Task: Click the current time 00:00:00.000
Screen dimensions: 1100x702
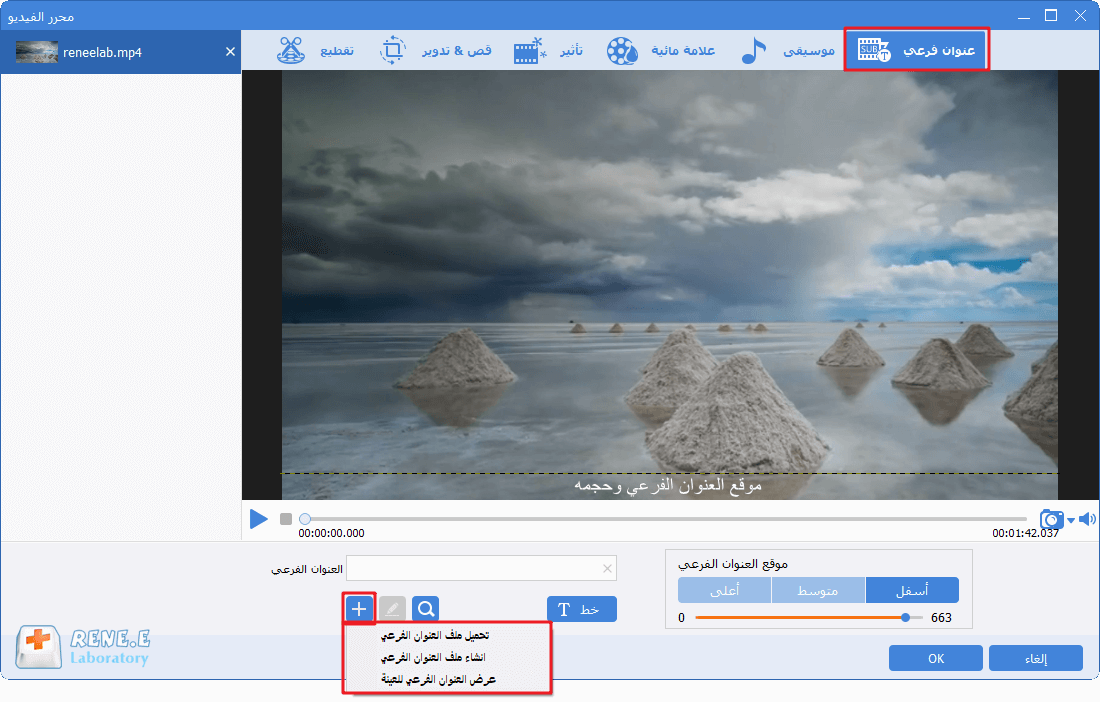Action: 331,533
